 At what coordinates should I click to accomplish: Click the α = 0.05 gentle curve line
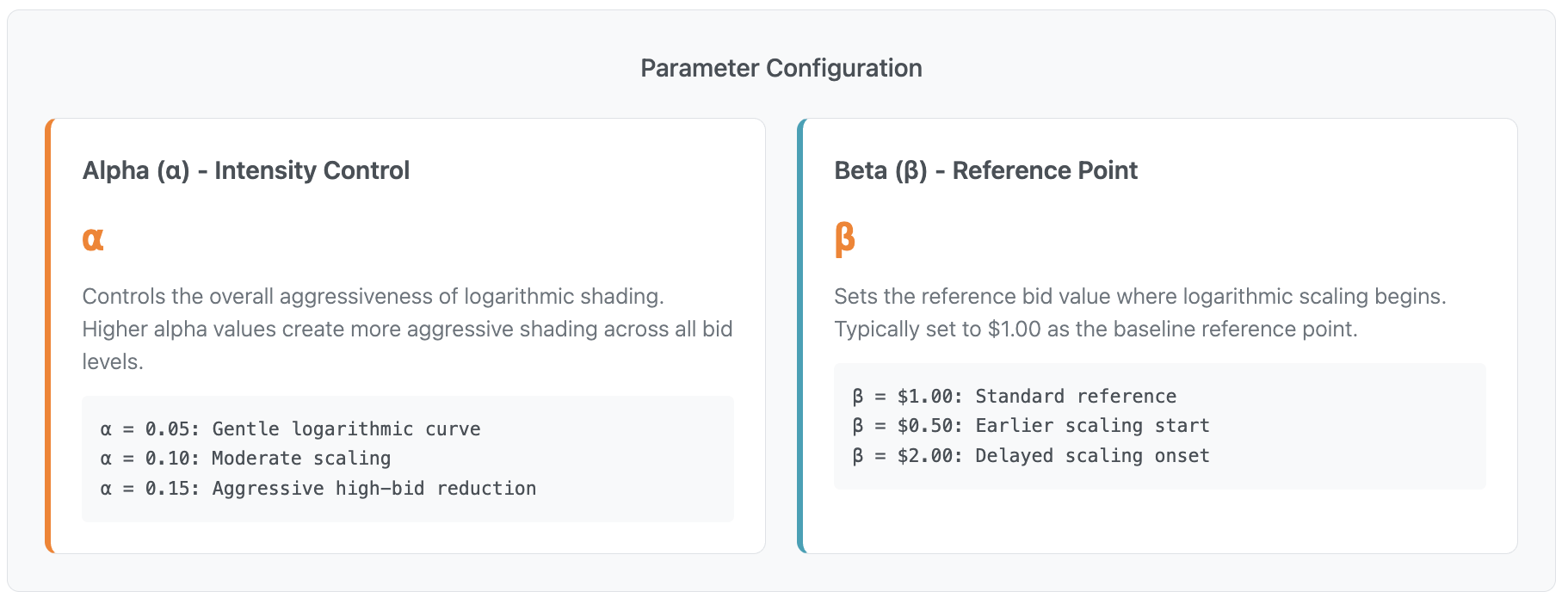point(290,428)
